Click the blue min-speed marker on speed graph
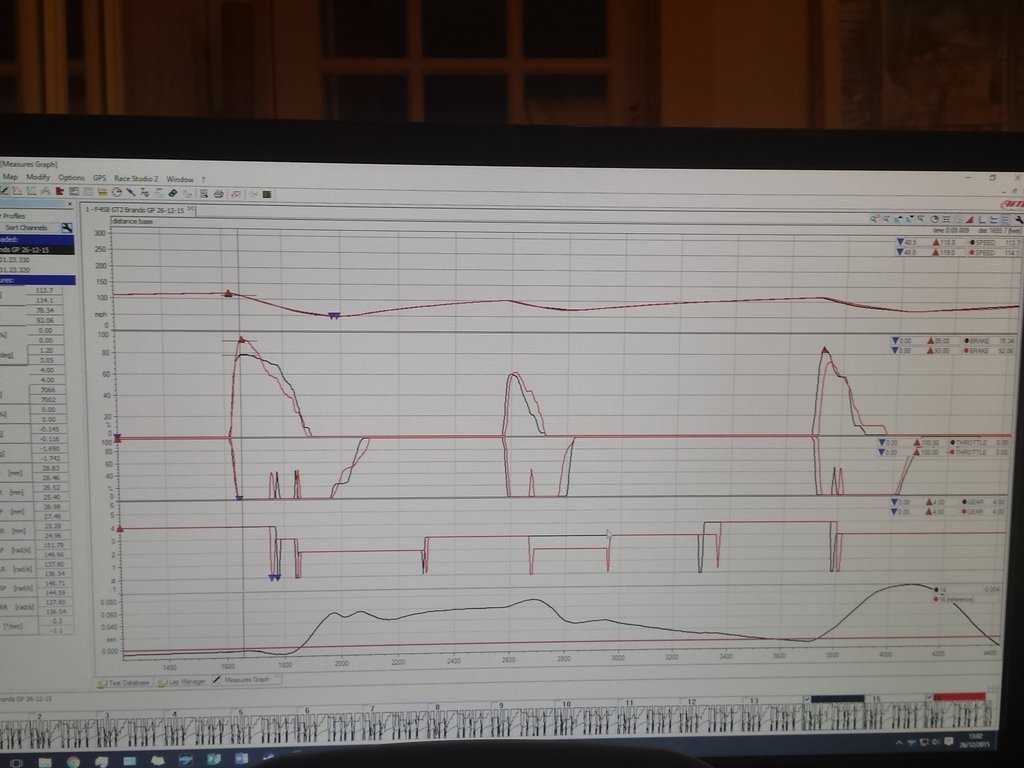 pyautogui.click(x=334, y=316)
